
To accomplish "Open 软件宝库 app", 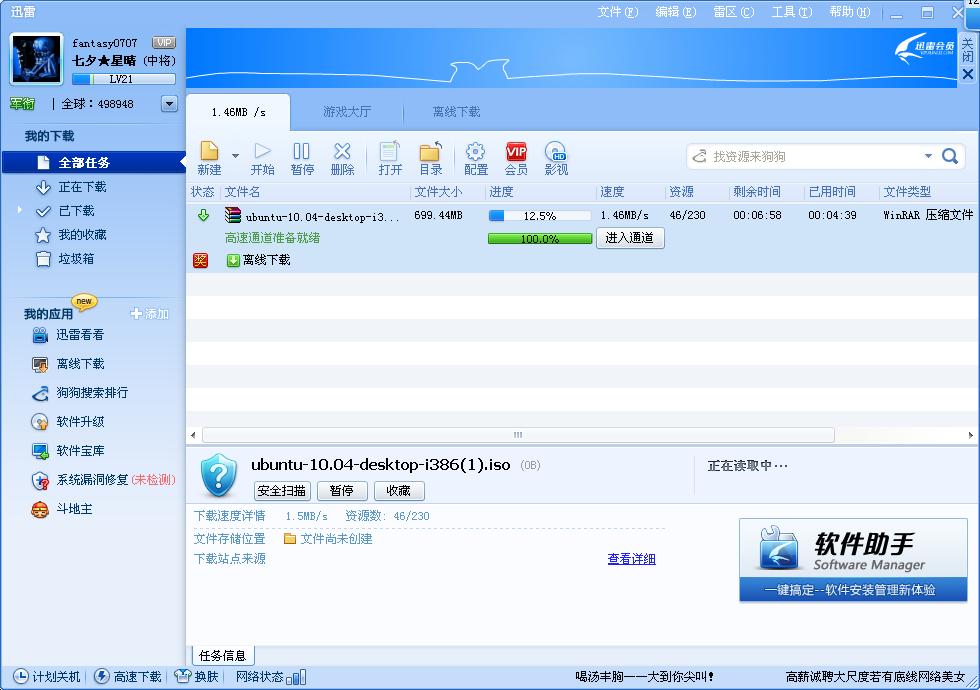I will [x=68, y=451].
